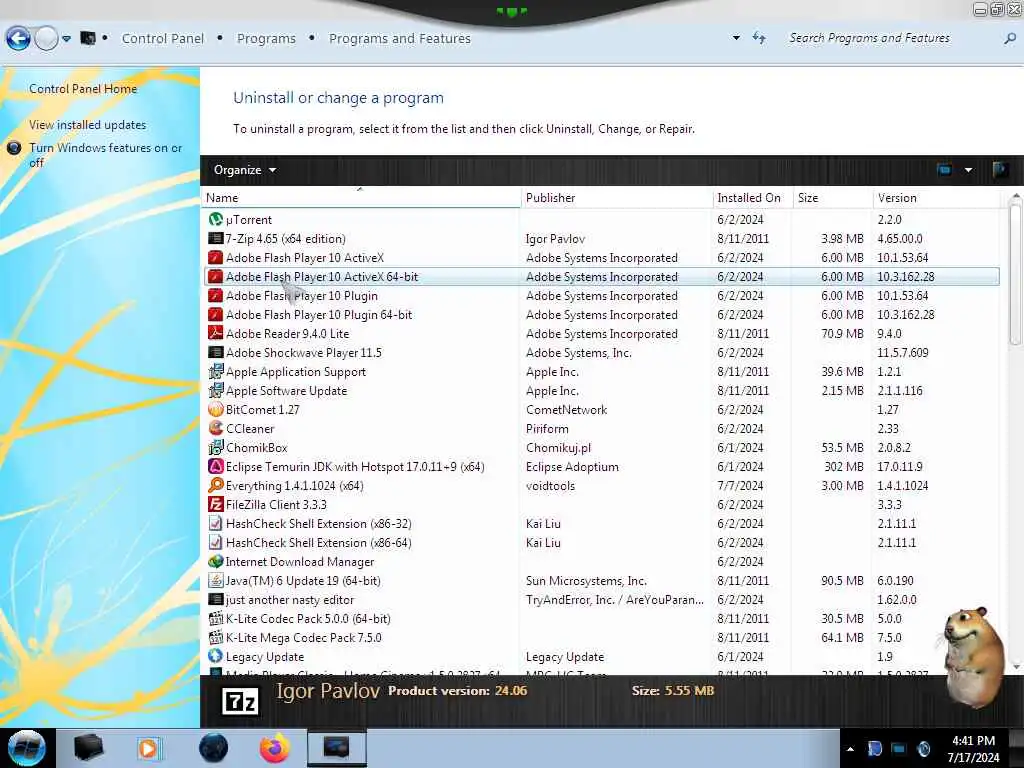Click the Apple Software Update icon
This screenshot has height=768, width=1024.
(216, 391)
